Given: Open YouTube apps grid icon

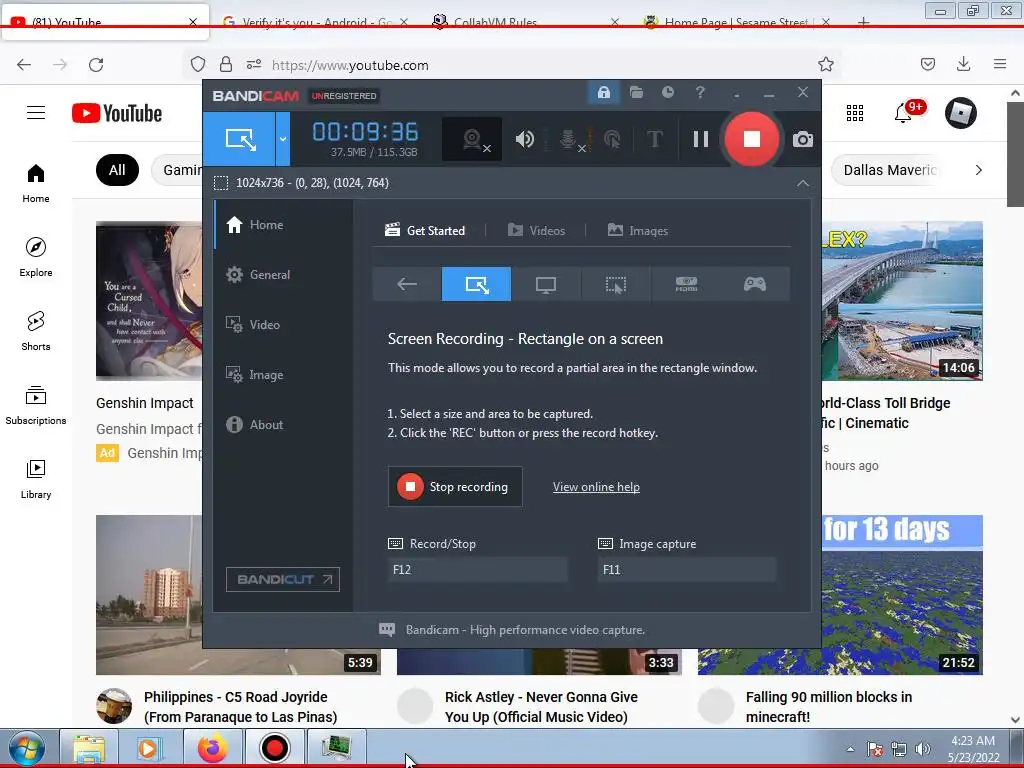Looking at the screenshot, I should 855,113.
